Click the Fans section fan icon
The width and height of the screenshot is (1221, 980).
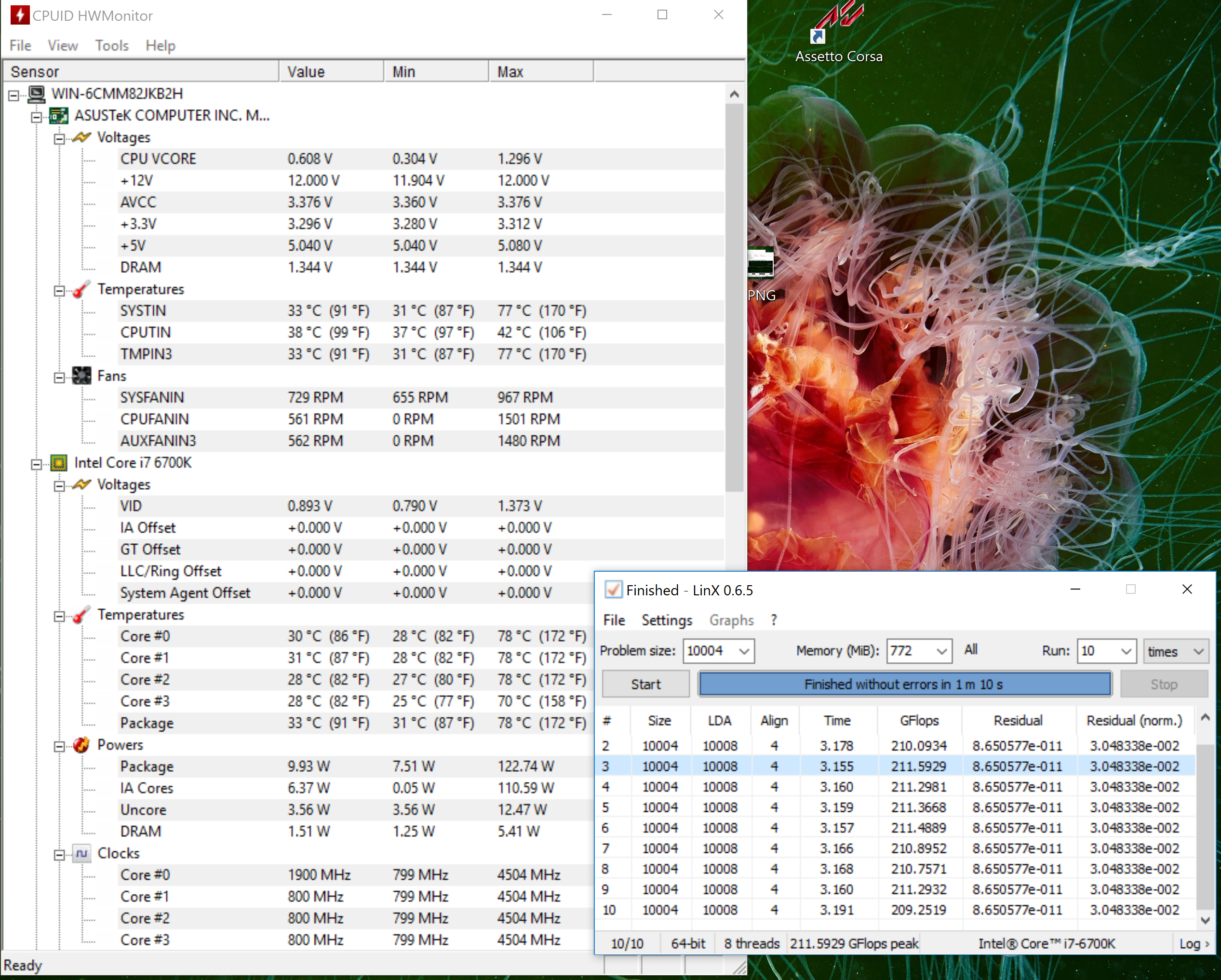pos(81,376)
